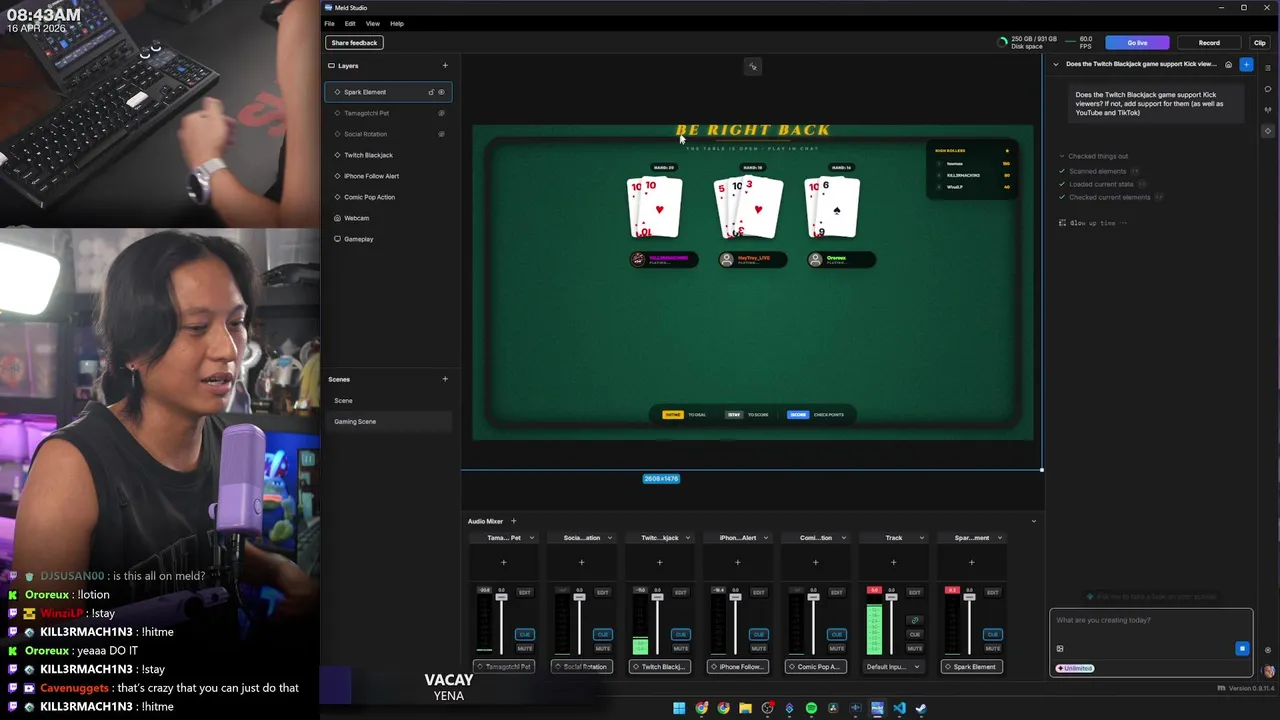Collapse the AI chat title chevron
This screenshot has height=720, width=1280.
point(1056,64)
